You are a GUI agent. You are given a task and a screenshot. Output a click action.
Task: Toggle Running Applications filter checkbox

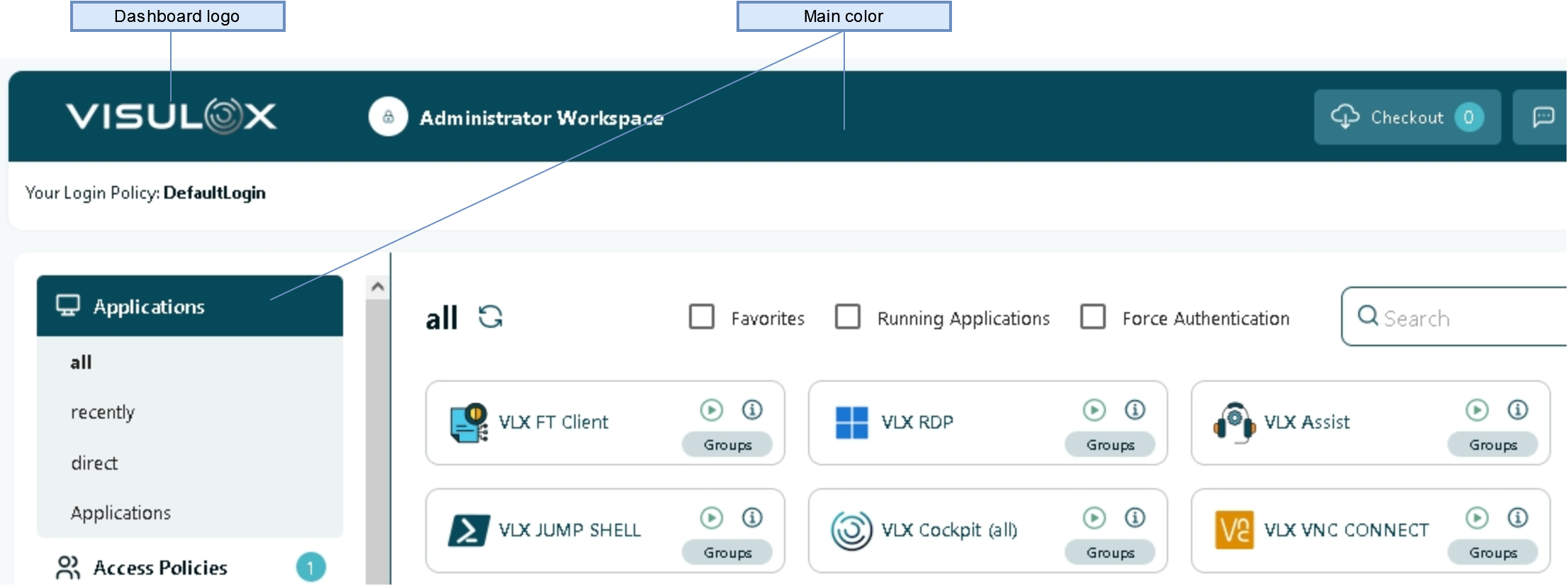tap(848, 316)
